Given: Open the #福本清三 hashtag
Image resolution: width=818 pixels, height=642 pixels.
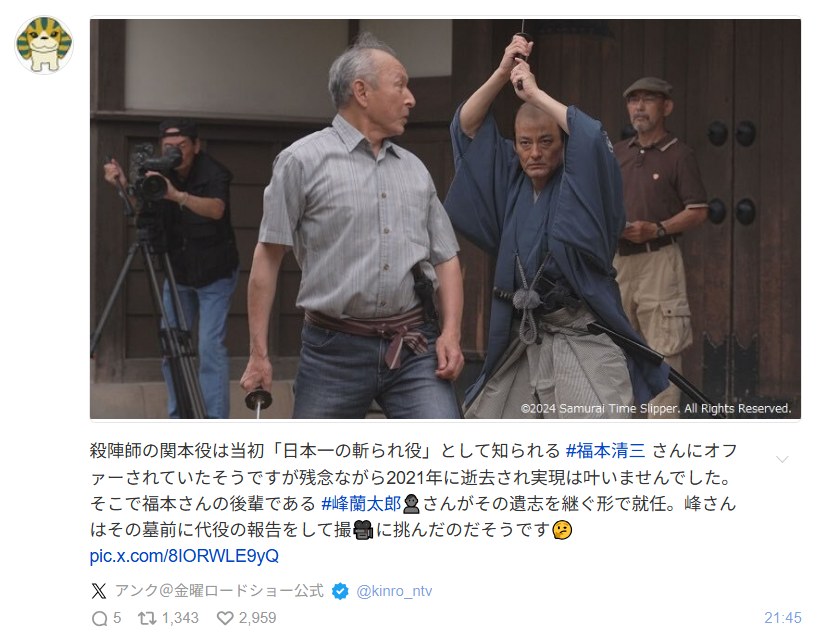Looking at the screenshot, I should click(606, 451).
